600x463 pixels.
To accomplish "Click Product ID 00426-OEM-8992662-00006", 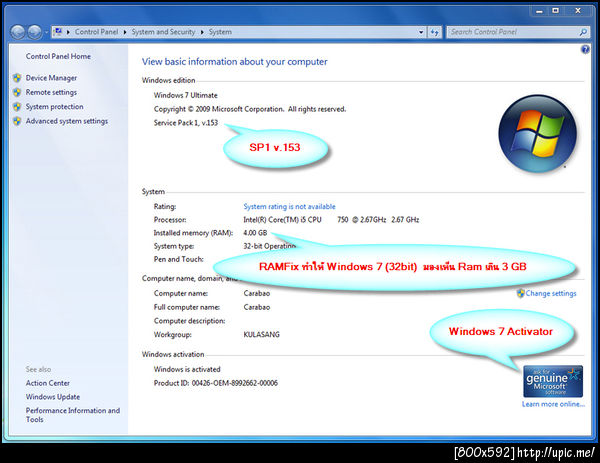I will [x=216, y=383].
